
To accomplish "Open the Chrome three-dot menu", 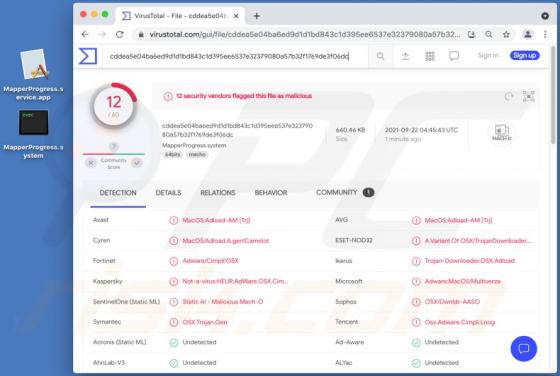I will [545, 34].
